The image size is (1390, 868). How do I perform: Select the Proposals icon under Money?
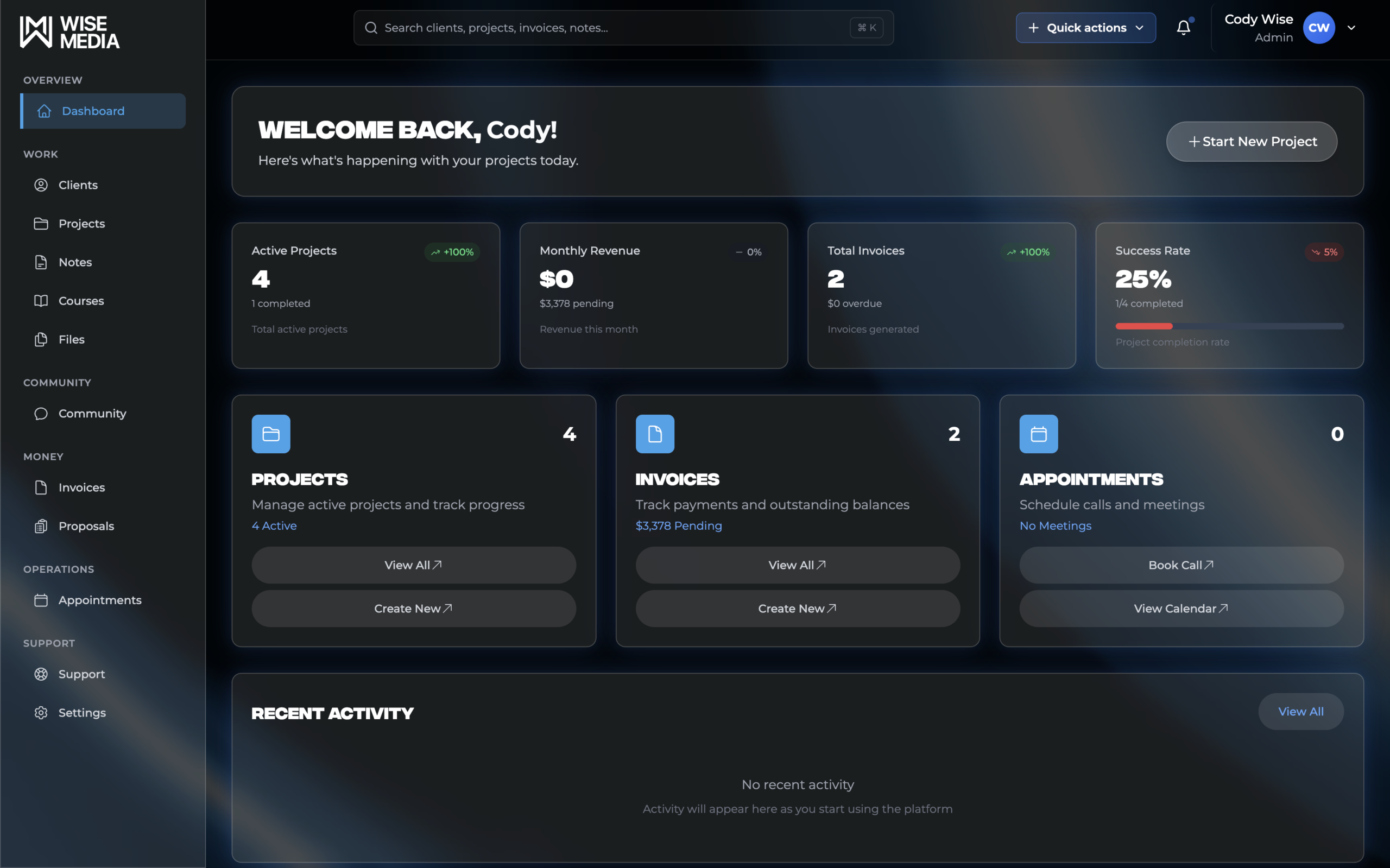(41, 525)
